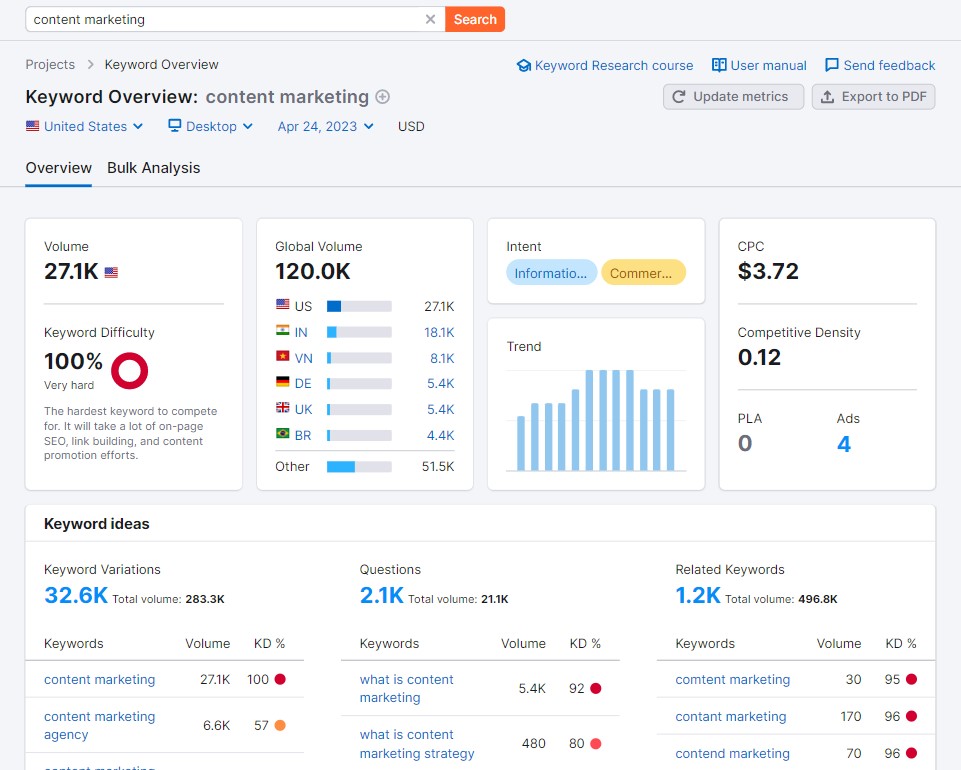Open the Apr 24, 2023 date dropdown
This screenshot has width=961, height=770.
point(325,126)
